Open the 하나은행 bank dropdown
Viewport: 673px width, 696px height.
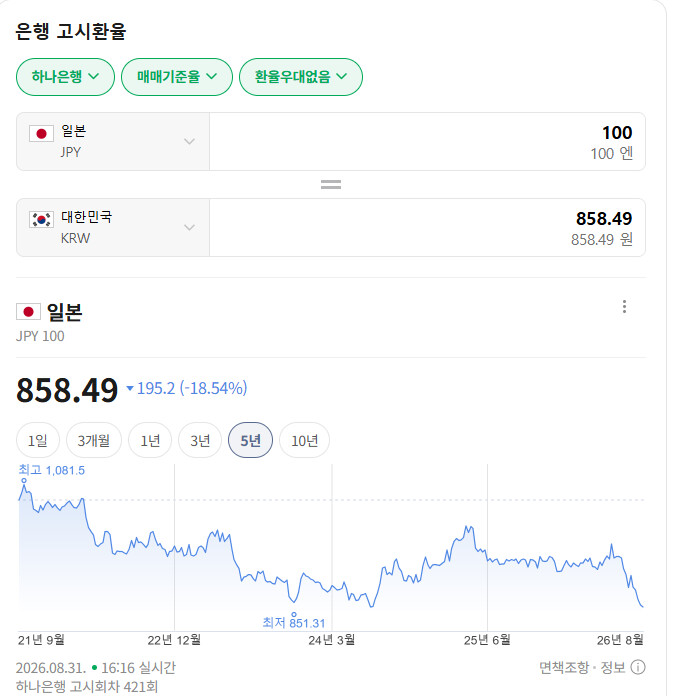pyautogui.click(x=65, y=77)
